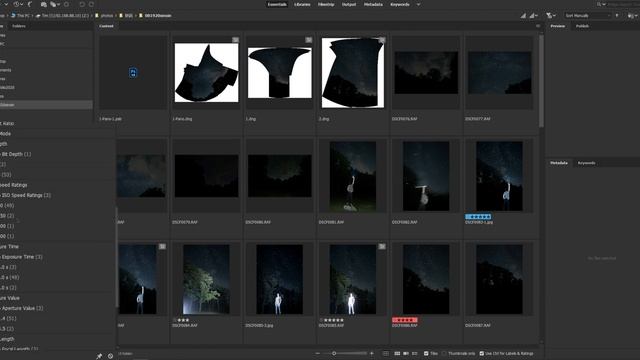Switch to Filmstrip workspace

(326, 4)
